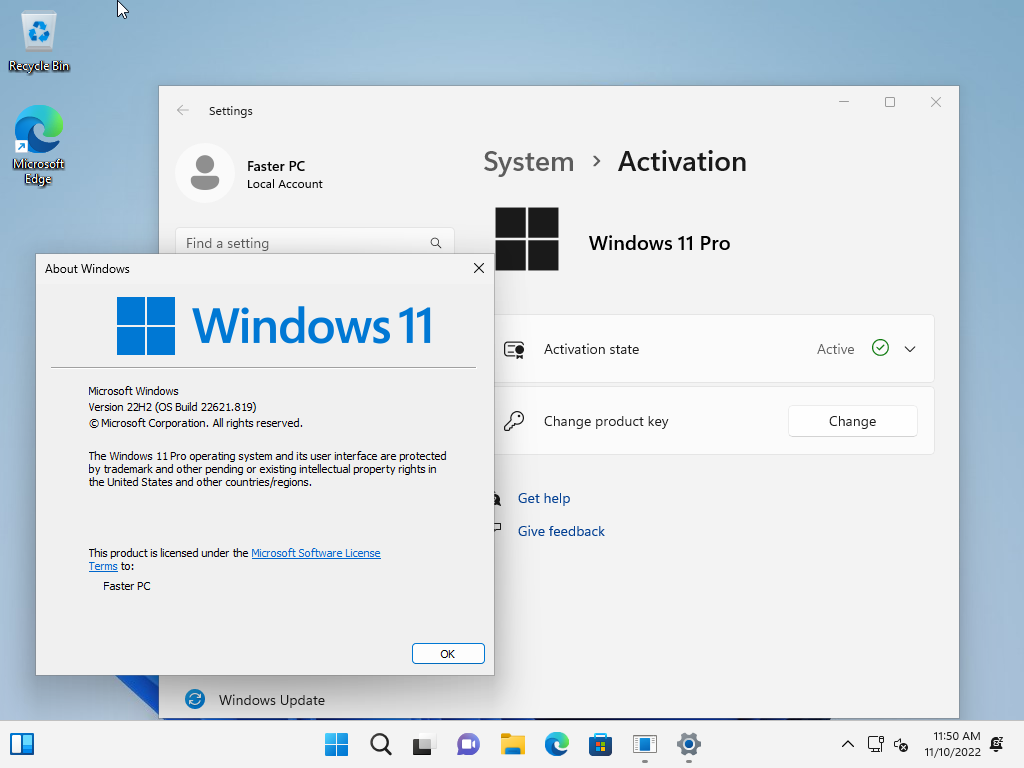Viewport: 1024px width, 768px height.
Task: Click the Change product key key icon
Action: (x=514, y=421)
